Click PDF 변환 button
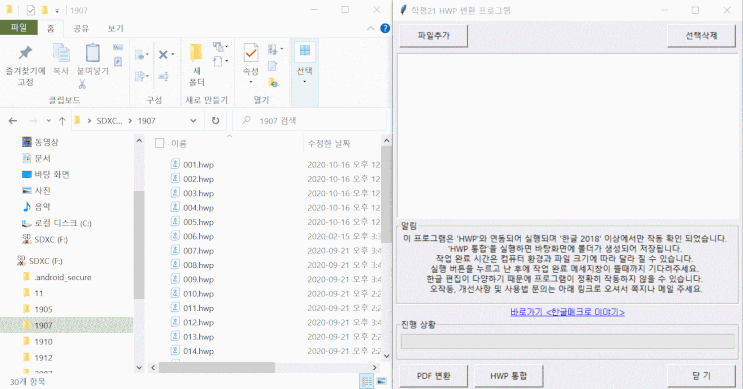 pyautogui.click(x=434, y=376)
